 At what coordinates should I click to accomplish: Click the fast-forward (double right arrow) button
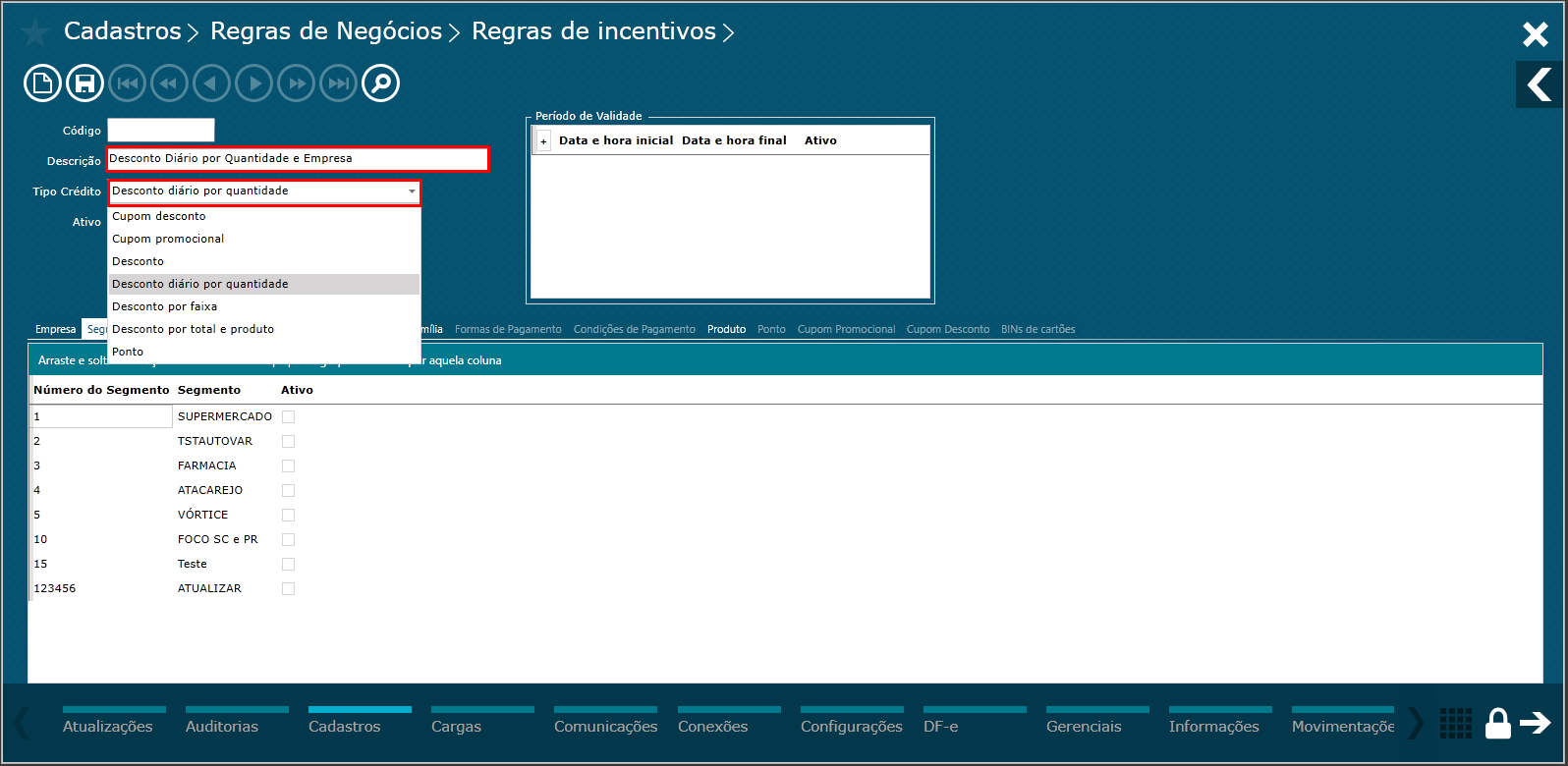coord(297,83)
